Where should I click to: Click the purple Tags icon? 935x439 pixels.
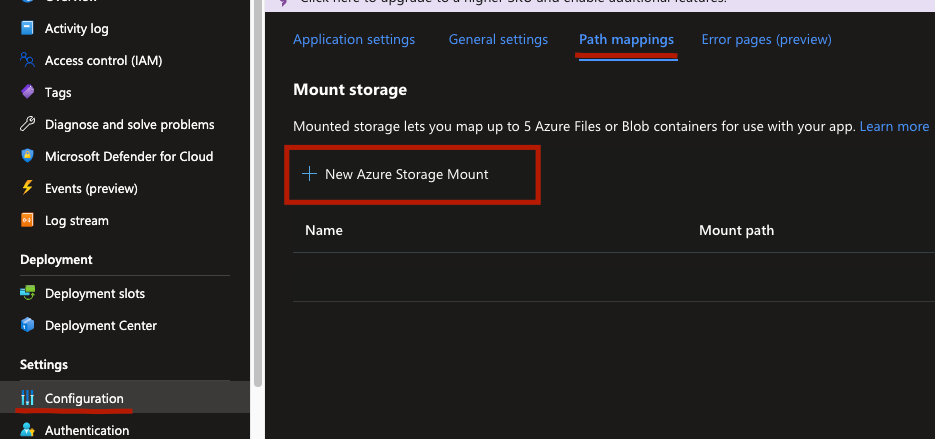(x=27, y=92)
